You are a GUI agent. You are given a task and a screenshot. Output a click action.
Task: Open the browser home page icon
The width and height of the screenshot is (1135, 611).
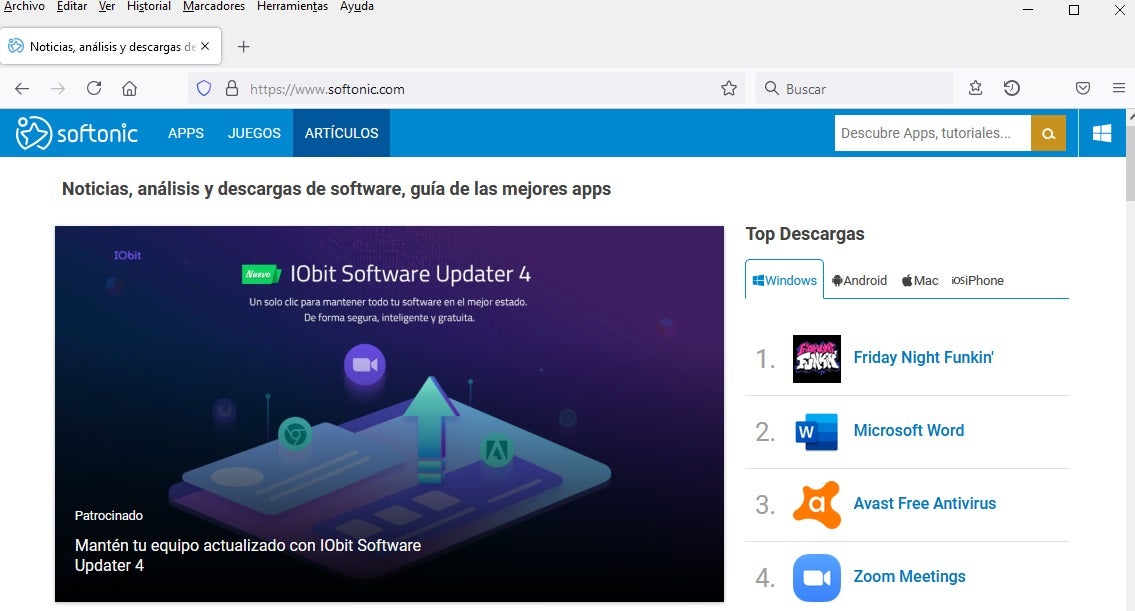pyautogui.click(x=130, y=88)
